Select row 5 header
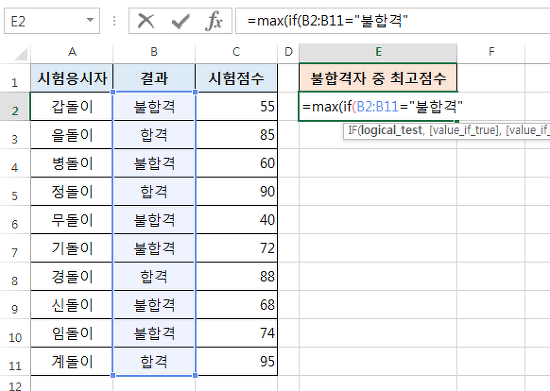550x391 pixels. (15, 192)
